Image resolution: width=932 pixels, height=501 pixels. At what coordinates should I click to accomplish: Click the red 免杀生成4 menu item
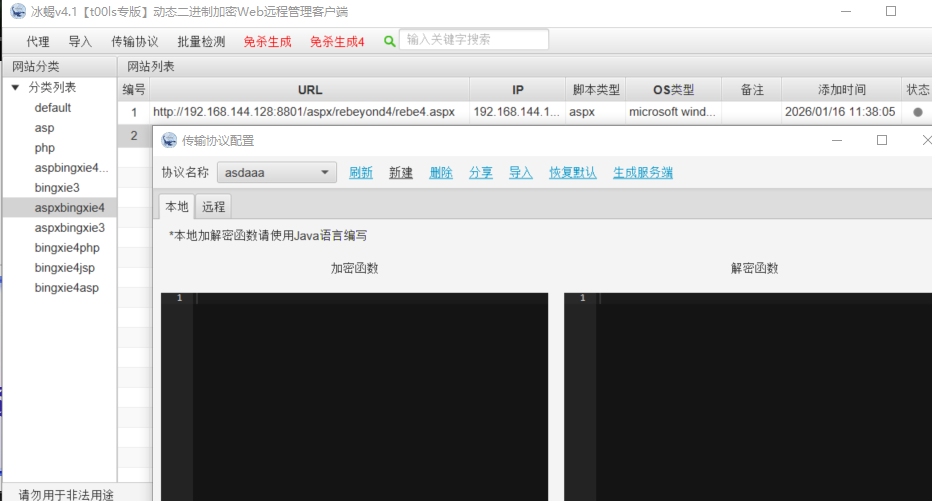pos(337,42)
